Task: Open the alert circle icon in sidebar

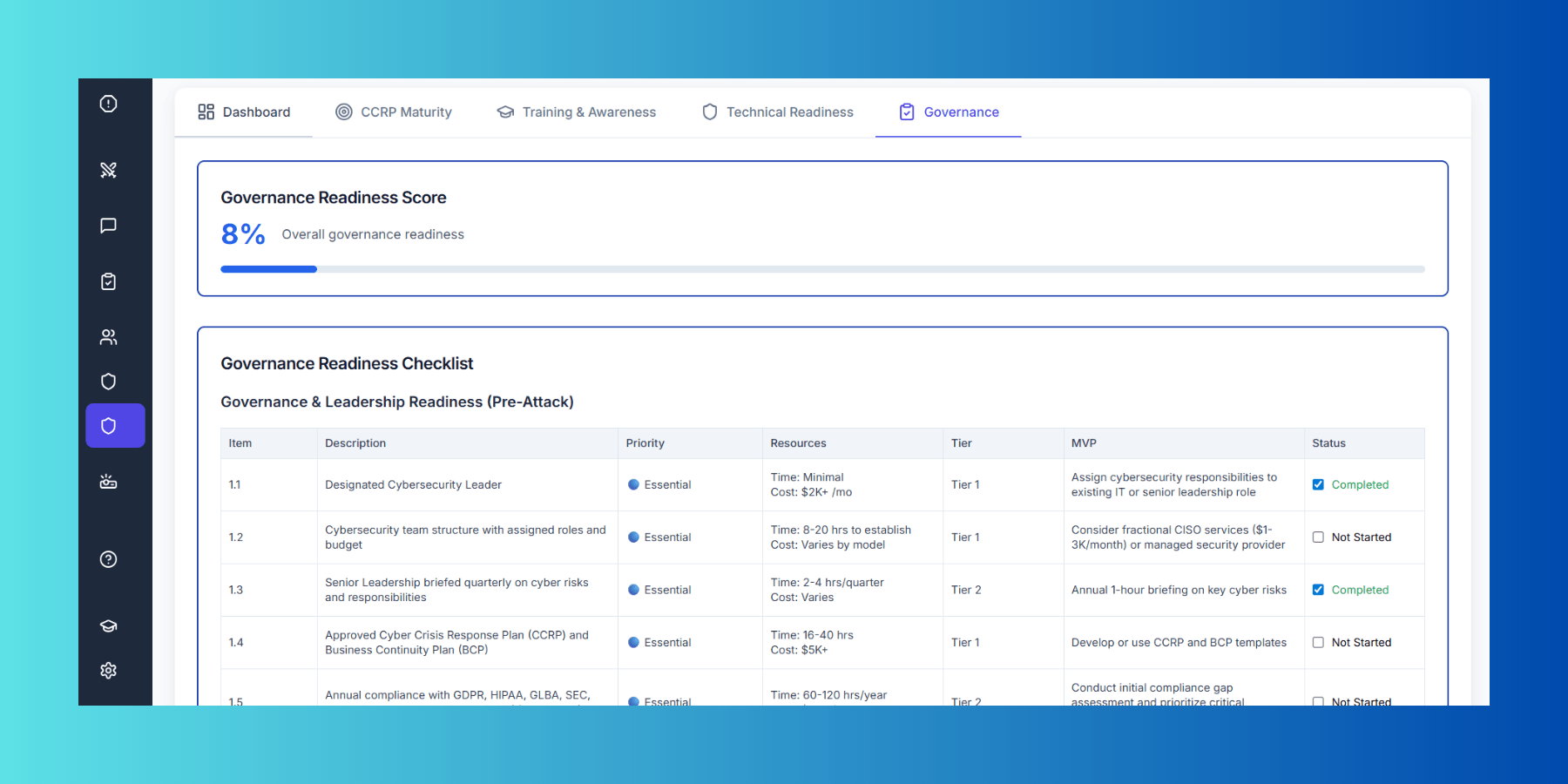Action: click(x=108, y=104)
